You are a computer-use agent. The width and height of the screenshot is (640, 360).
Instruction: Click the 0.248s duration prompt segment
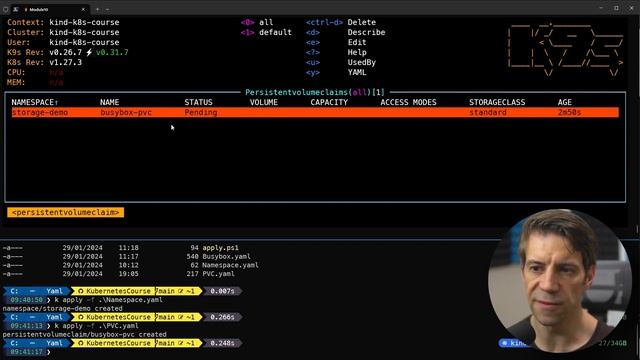point(222,343)
